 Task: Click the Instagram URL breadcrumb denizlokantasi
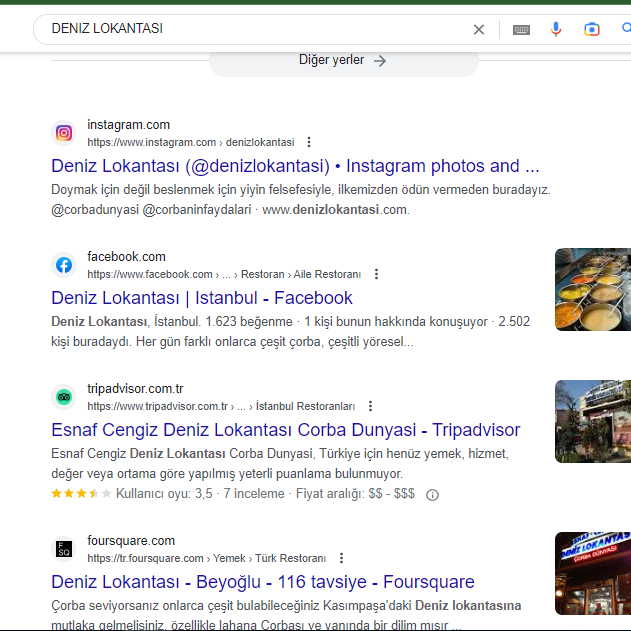[260, 142]
